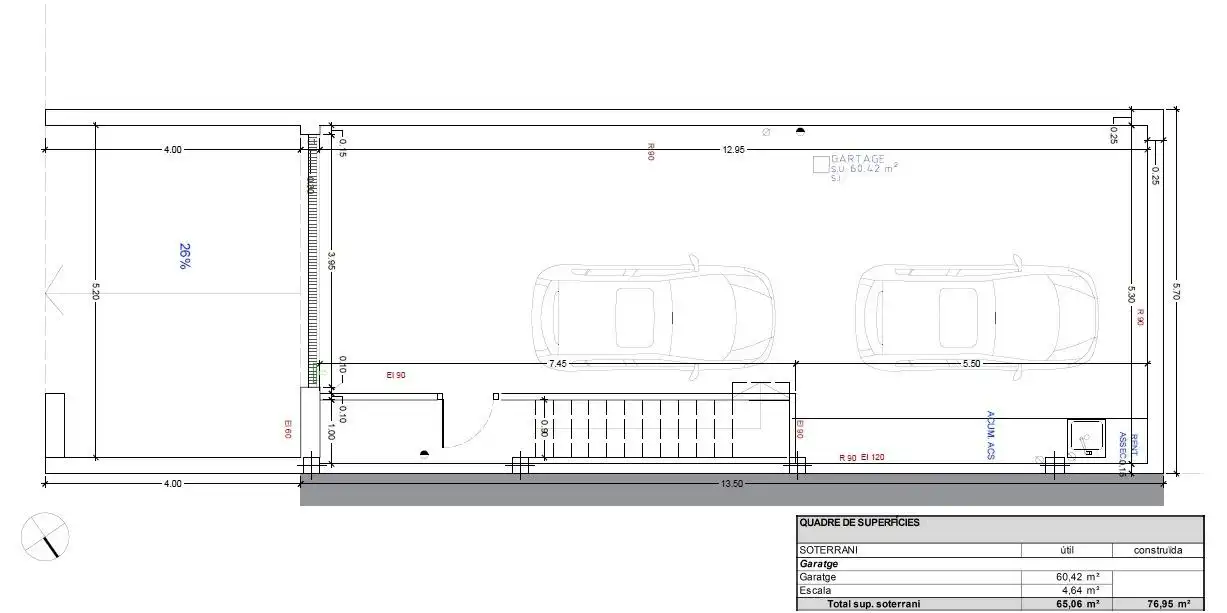1227x613 pixels.
Task: Click the north arrow compass symbol
Action: pos(46,535)
